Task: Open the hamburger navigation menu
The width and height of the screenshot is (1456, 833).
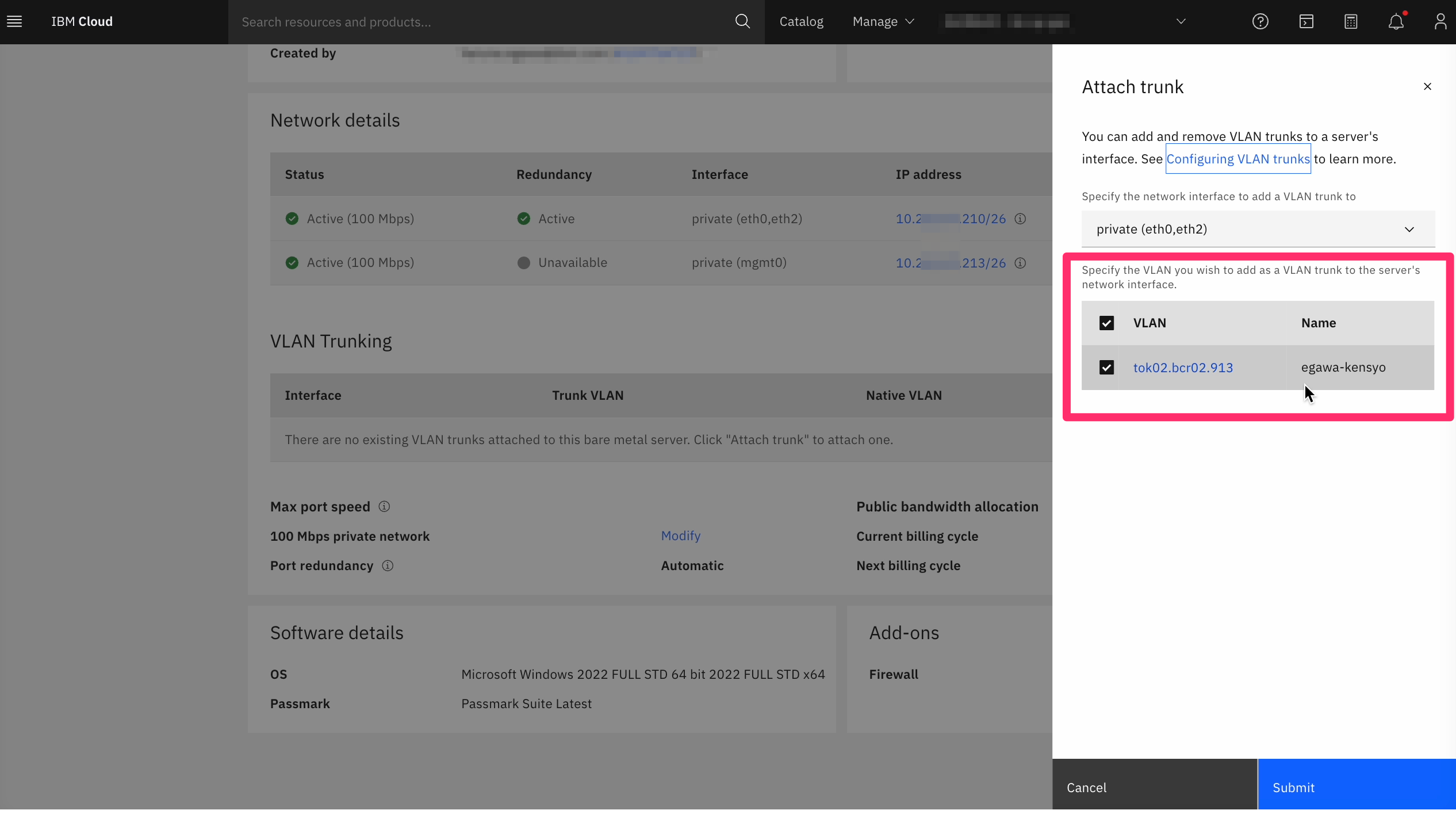Action: coord(14,22)
